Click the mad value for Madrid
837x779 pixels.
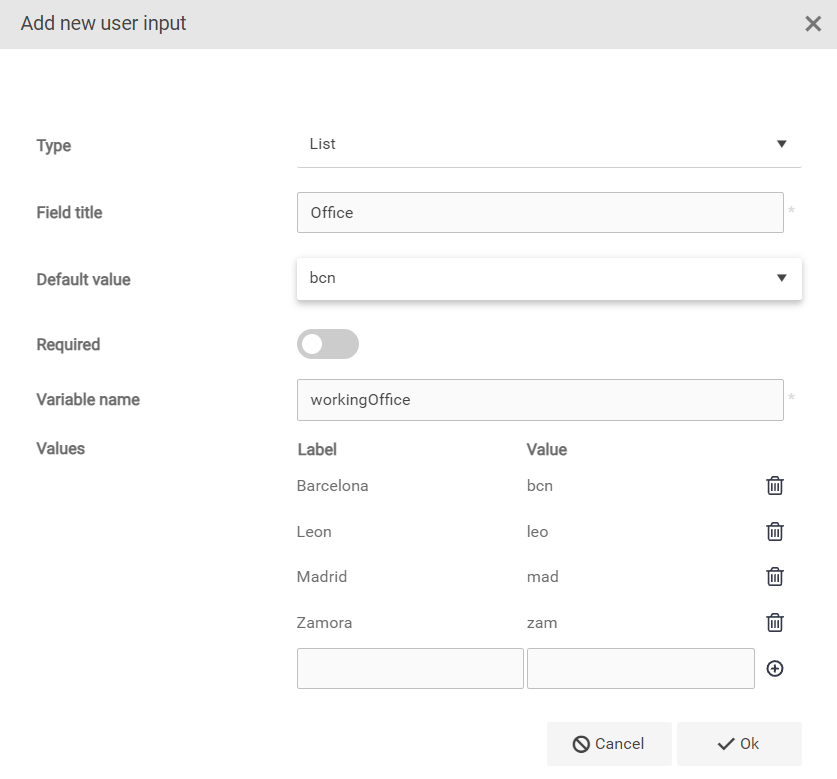tap(542, 577)
